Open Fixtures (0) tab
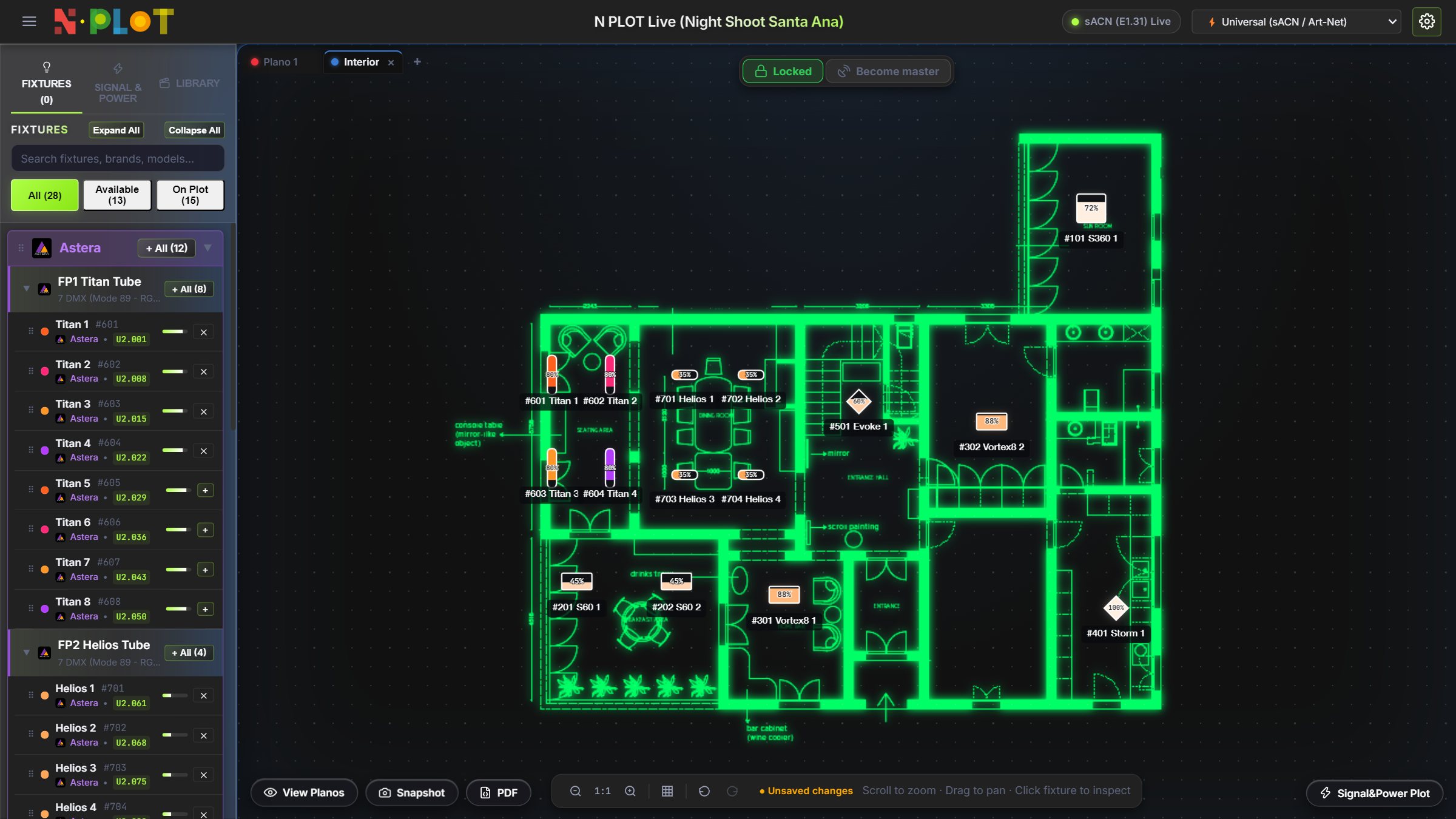This screenshot has height=819, width=1456. tap(46, 84)
